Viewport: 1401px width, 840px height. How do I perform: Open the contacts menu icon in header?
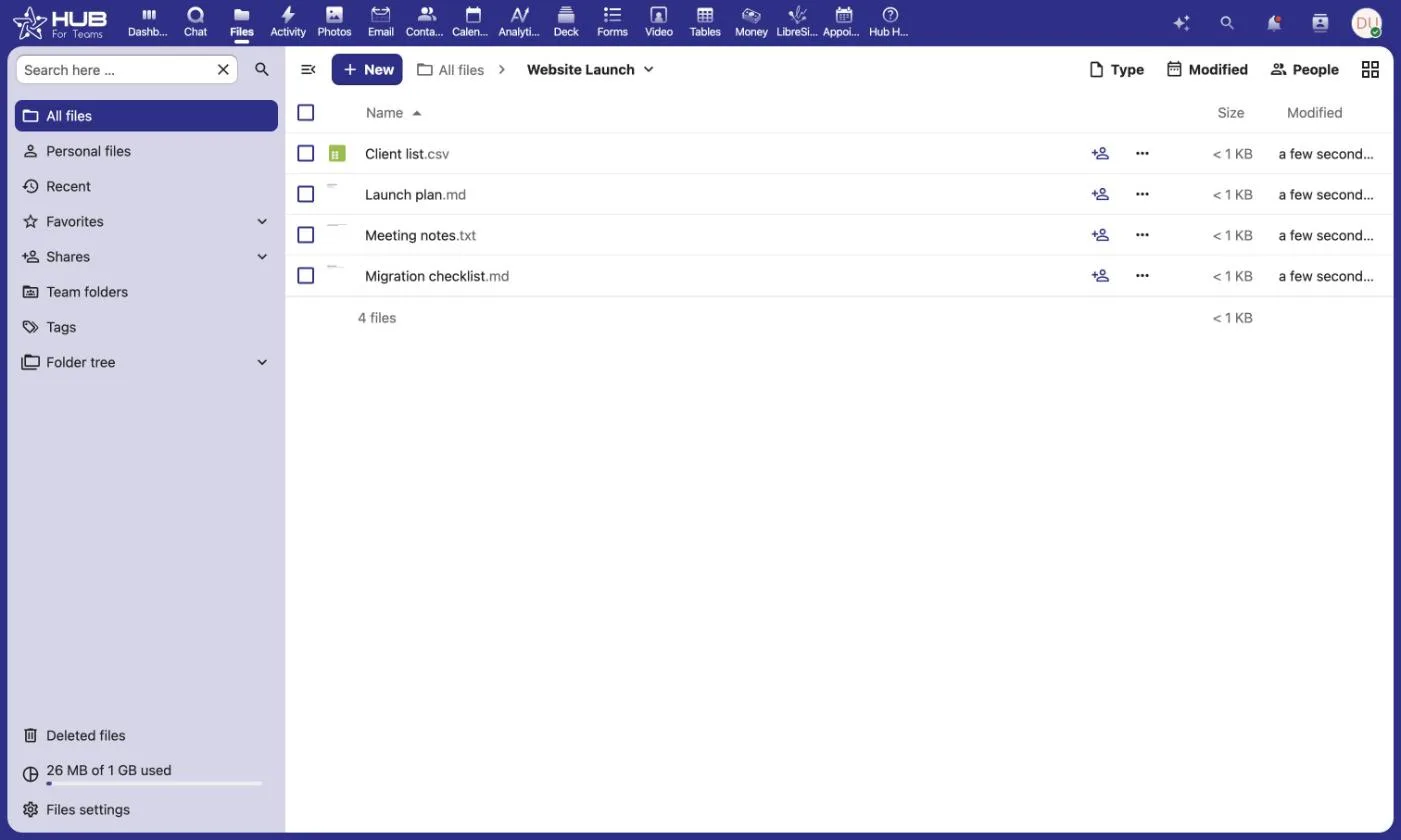point(1320,22)
